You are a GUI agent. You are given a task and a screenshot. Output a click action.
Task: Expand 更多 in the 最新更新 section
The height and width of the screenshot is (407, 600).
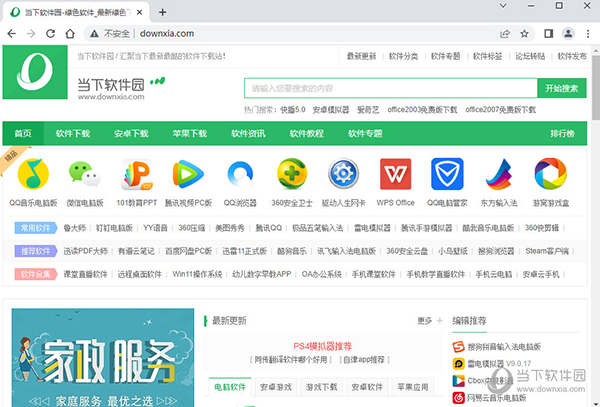tap(429, 321)
